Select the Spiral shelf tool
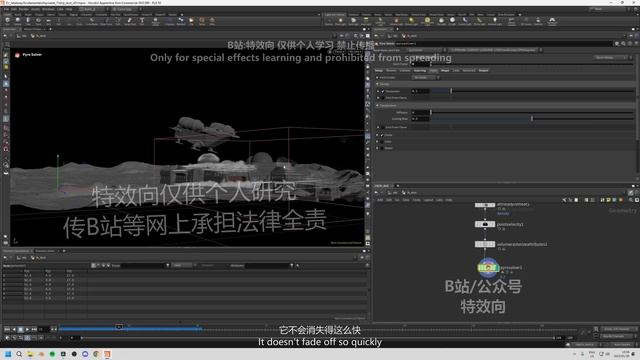This screenshot has height=360, width=640. (202, 21)
